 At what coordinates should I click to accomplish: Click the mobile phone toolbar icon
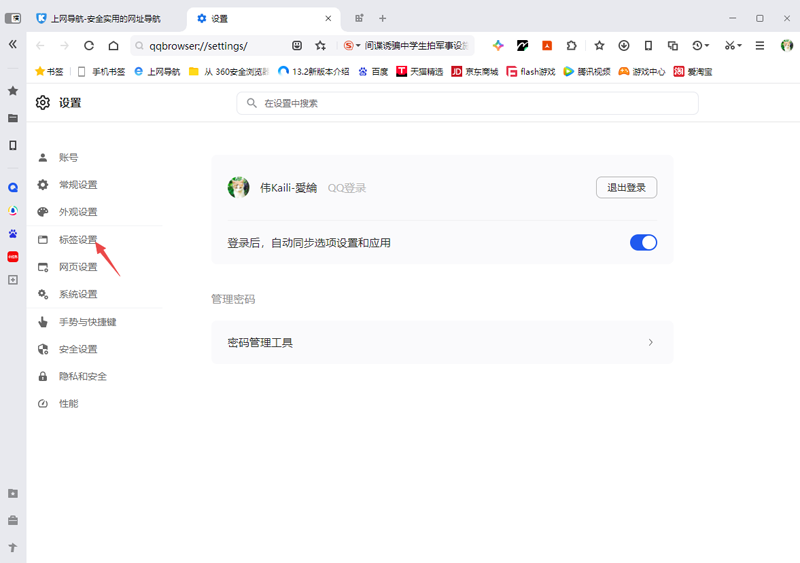648,46
